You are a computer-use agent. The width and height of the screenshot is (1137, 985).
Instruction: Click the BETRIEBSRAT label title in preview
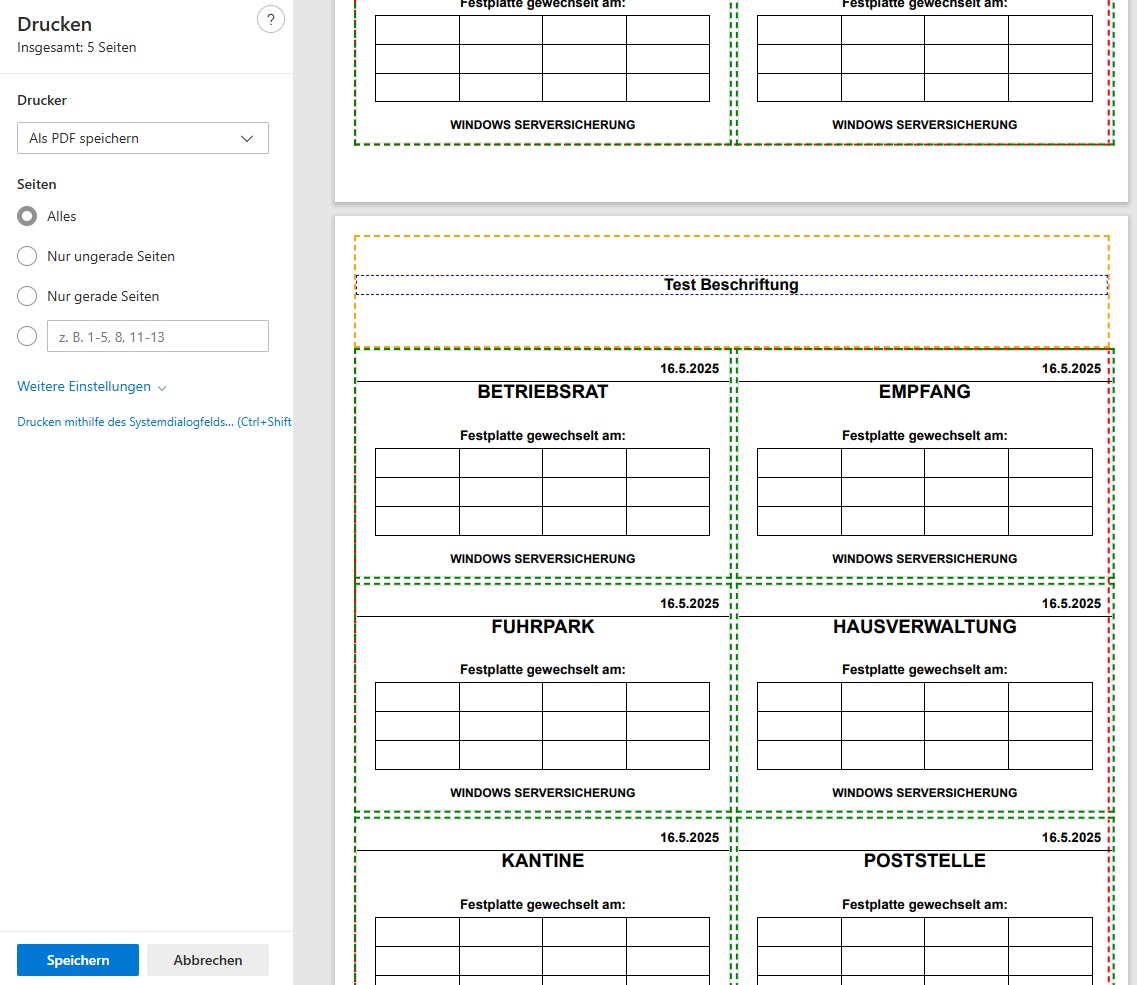click(543, 392)
